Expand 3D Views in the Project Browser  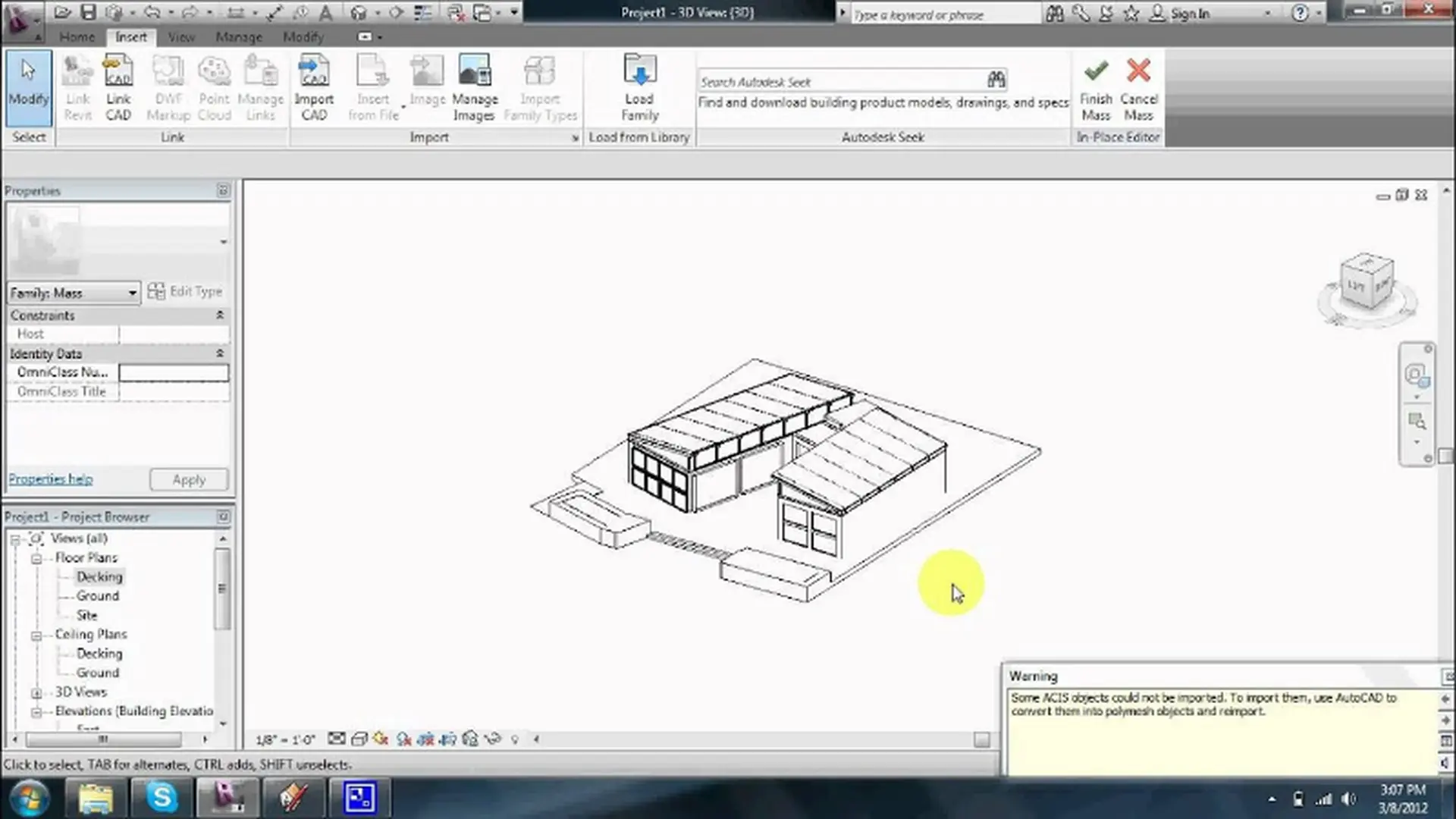tap(37, 692)
